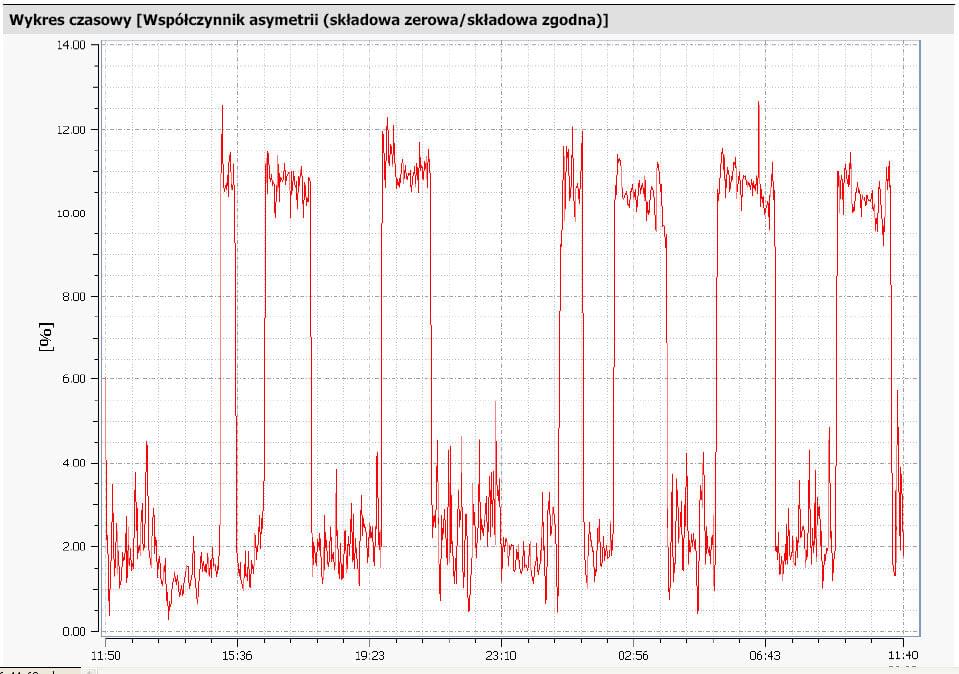The height and width of the screenshot is (674, 959).
Task: Click the 23:10 time axis label
Action: coord(501,655)
